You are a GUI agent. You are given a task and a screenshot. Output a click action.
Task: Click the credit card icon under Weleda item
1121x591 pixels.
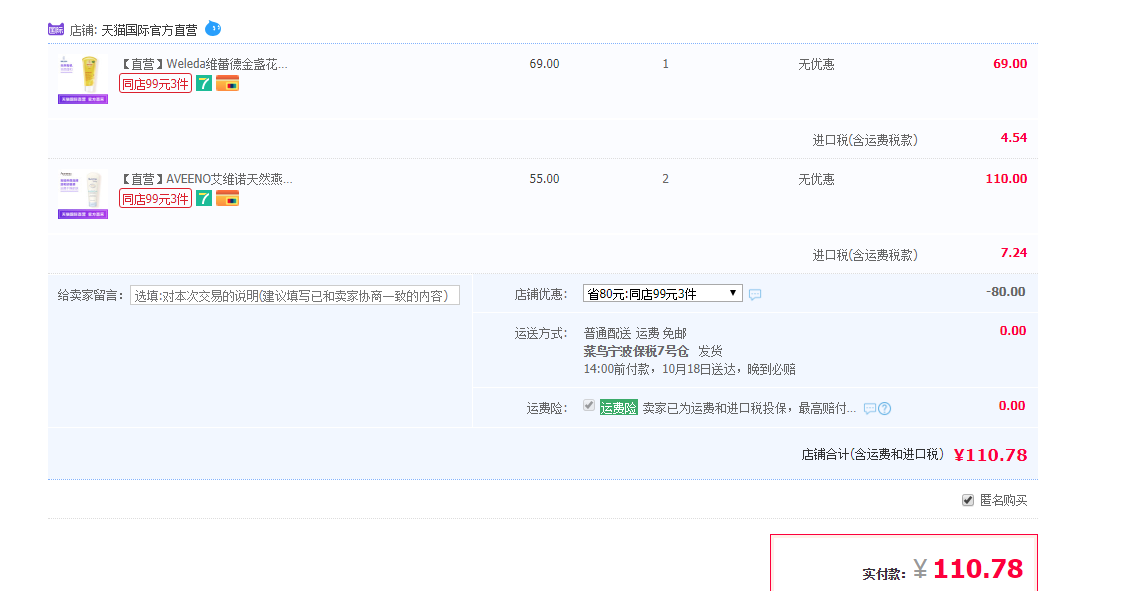pyautogui.click(x=227, y=84)
